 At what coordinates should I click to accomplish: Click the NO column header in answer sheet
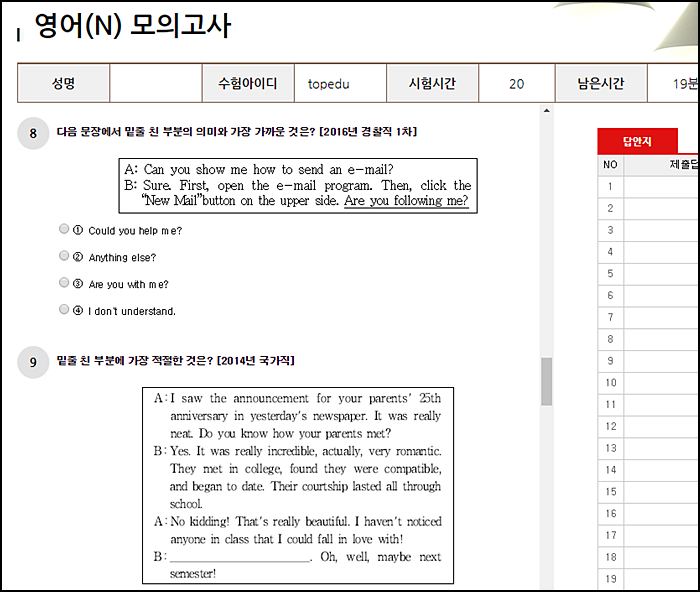(610, 165)
